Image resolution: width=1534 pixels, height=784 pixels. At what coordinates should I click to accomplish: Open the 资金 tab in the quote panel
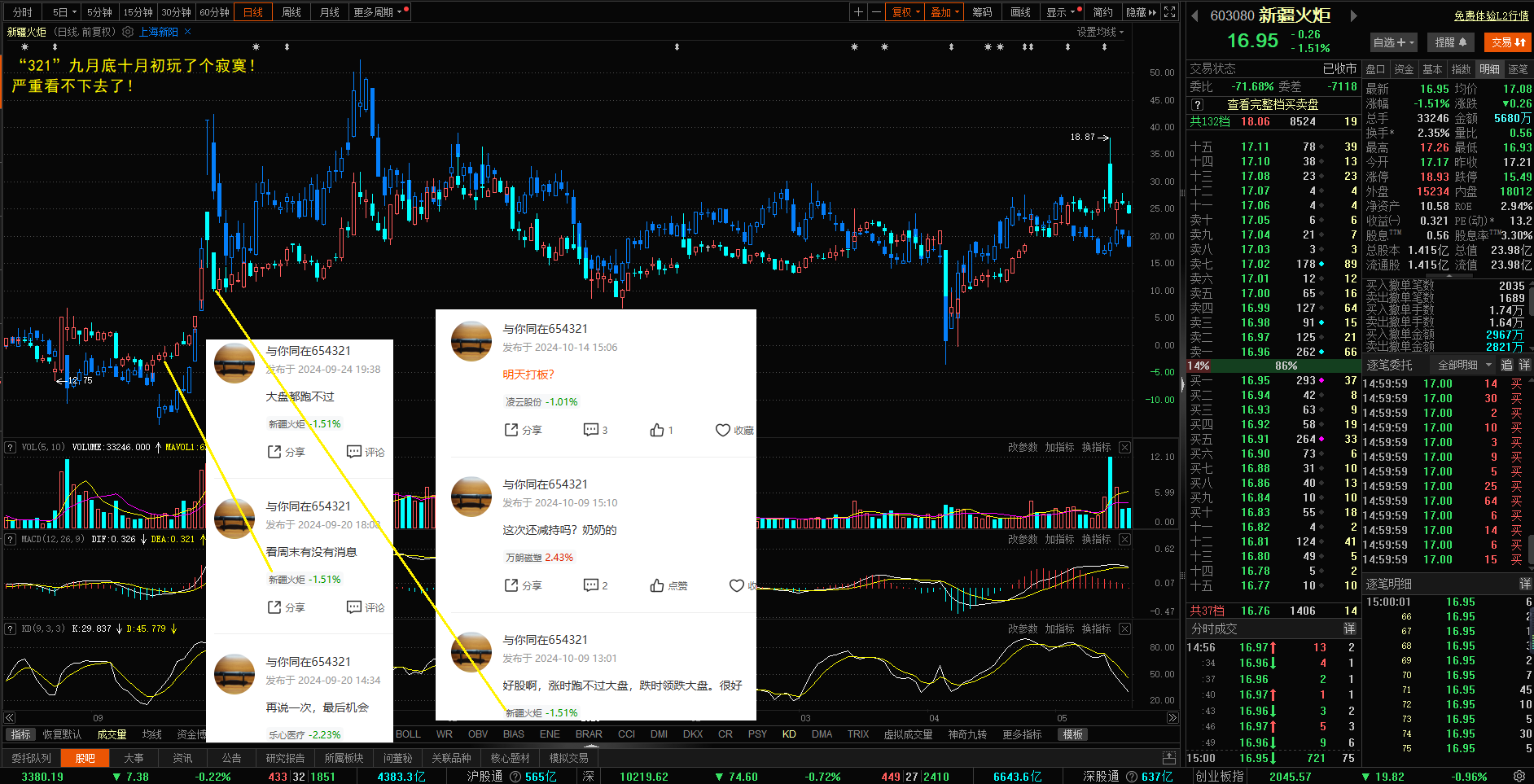(x=1404, y=69)
